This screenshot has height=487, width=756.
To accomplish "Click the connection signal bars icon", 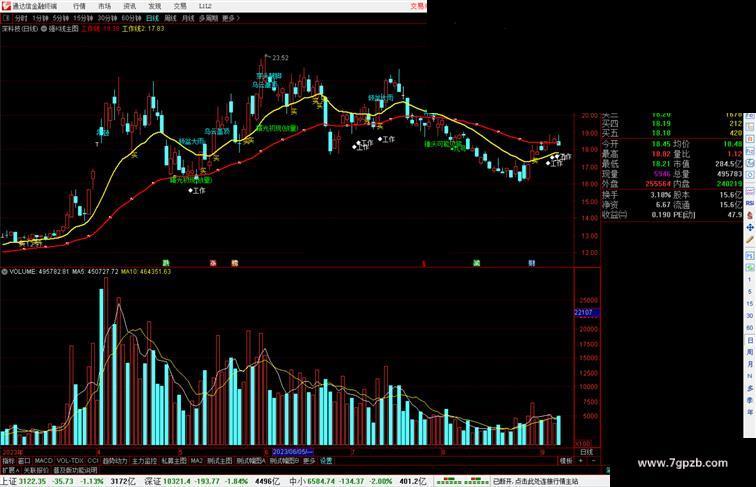I will point(462,481).
